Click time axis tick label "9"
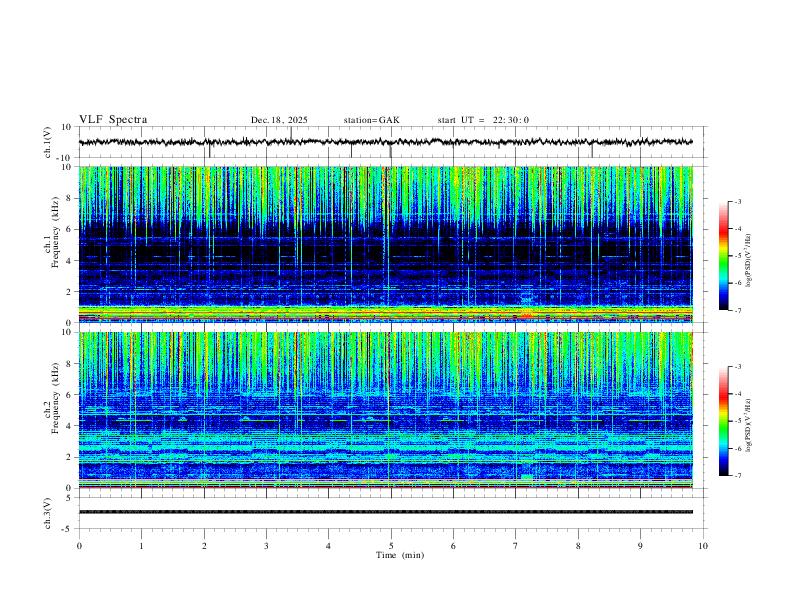Image resolution: width=792 pixels, height=612 pixels. click(640, 546)
